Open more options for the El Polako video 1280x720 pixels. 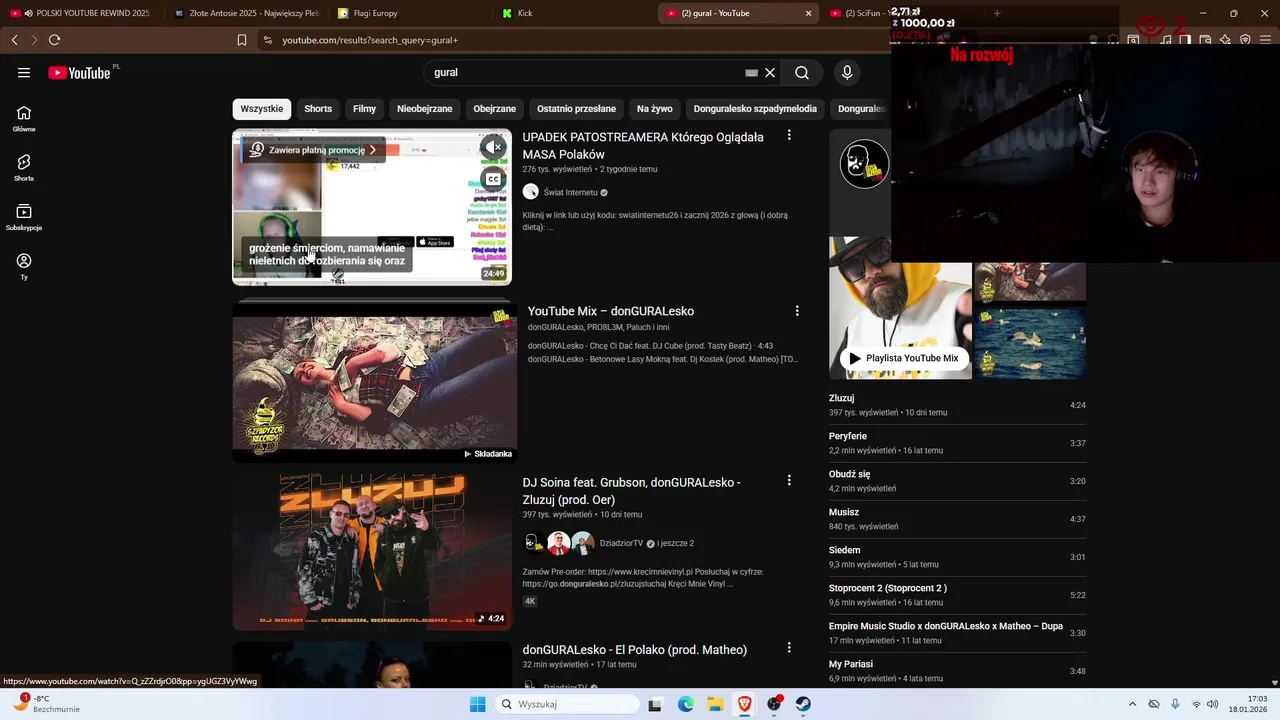click(789, 648)
